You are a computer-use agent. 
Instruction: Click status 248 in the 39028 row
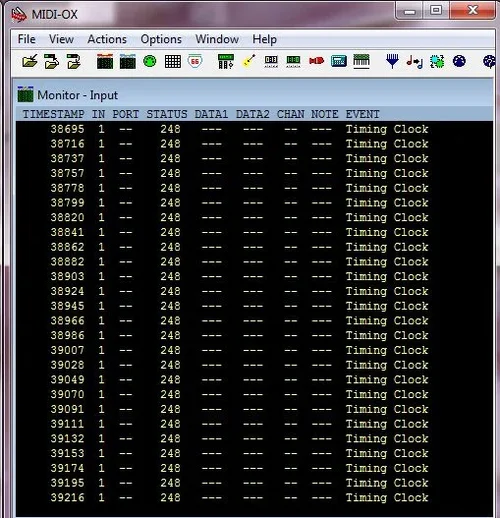tap(170, 365)
